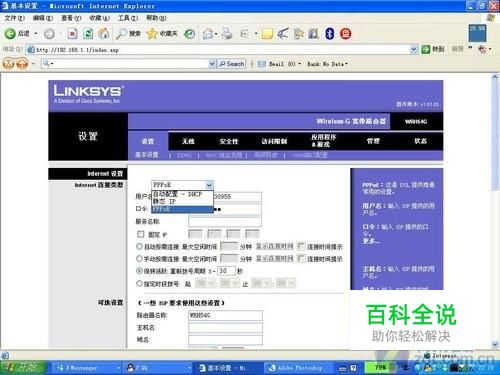
Task: Tick the 固定 IP checkbox
Action: pos(141,234)
